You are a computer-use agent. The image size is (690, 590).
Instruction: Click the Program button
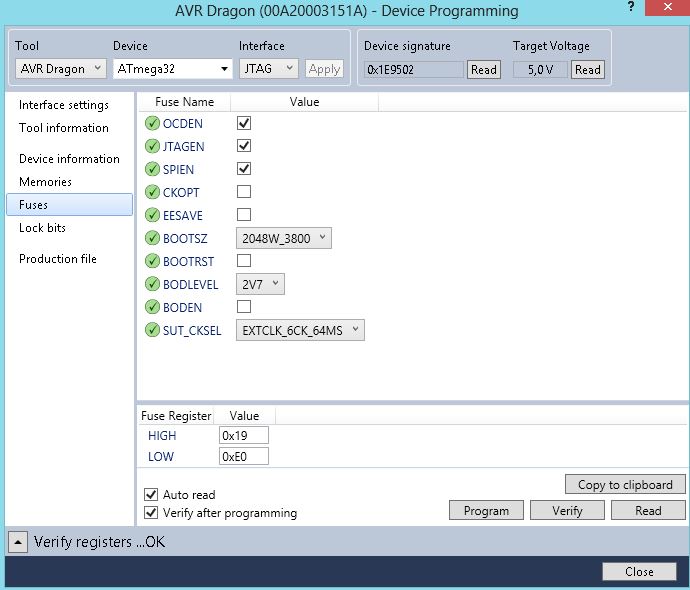tap(486, 510)
